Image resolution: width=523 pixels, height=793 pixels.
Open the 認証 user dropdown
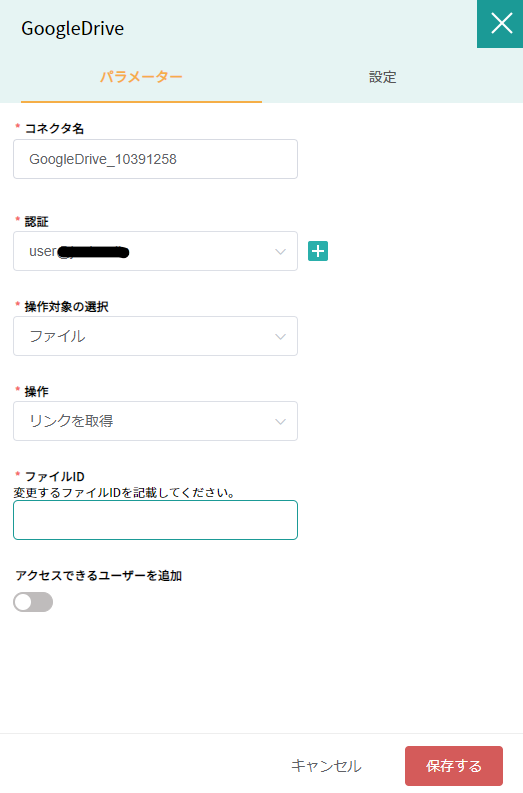[155, 251]
